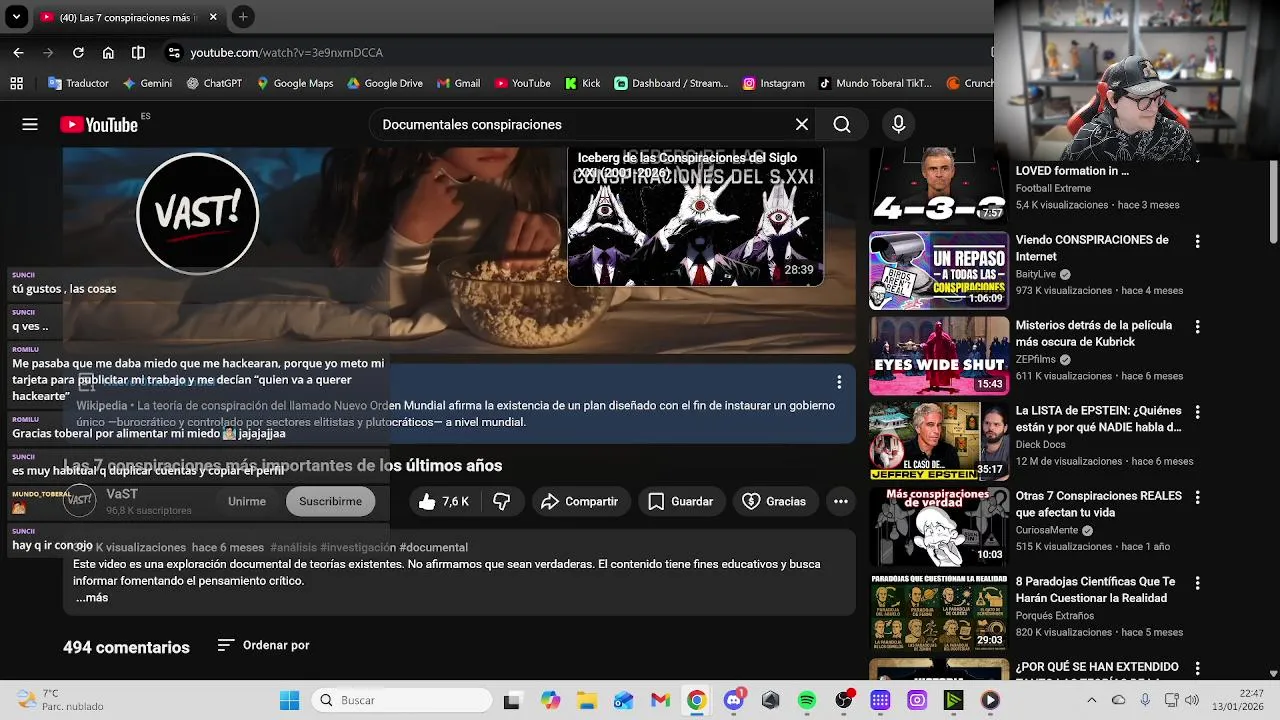Screen dimensions: 1280x720
Task: Open the Wikipedia info panel options menu
Action: (839, 382)
